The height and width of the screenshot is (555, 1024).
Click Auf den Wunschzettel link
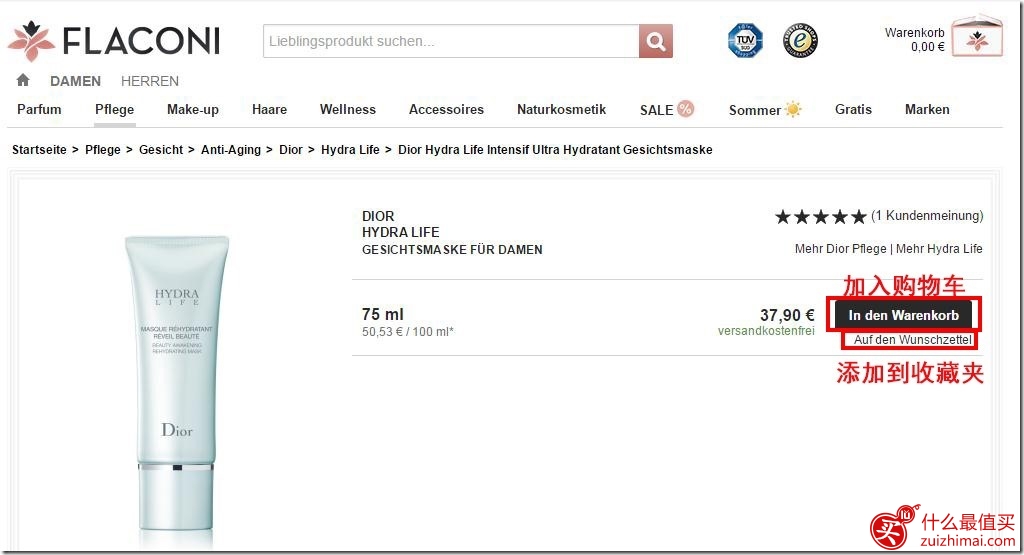click(x=912, y=340)
